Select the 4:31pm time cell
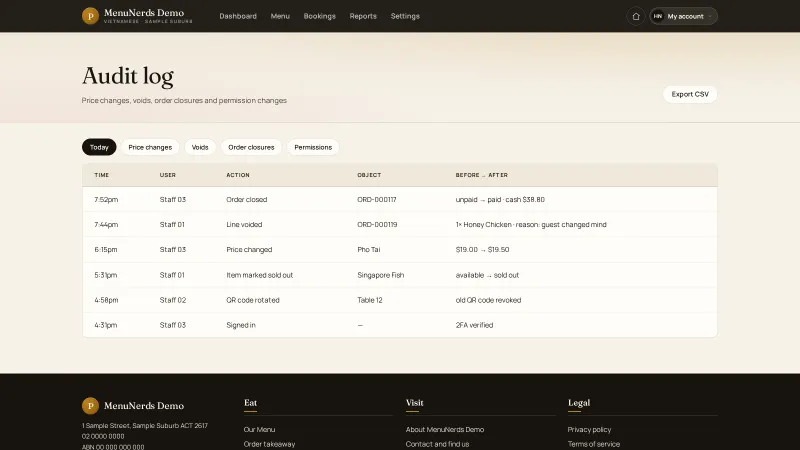Screen dimensions: 800x450 pos(106,325)
